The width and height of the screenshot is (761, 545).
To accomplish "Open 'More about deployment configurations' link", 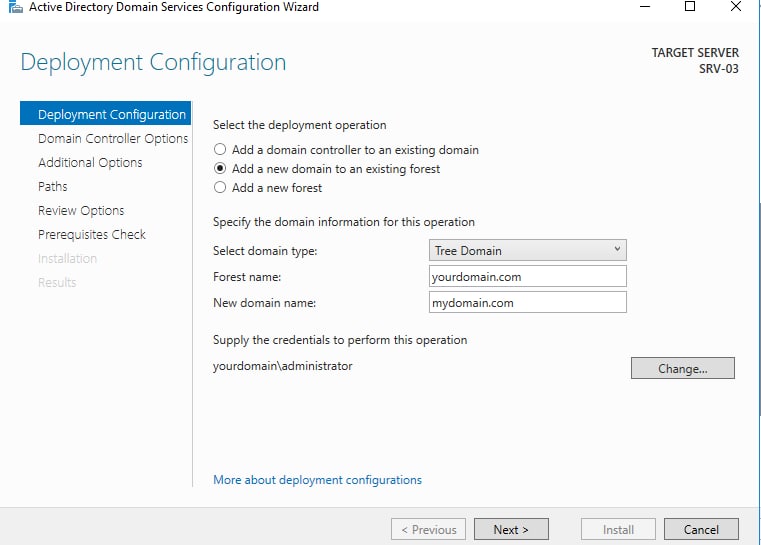I will tap(317, 480).
